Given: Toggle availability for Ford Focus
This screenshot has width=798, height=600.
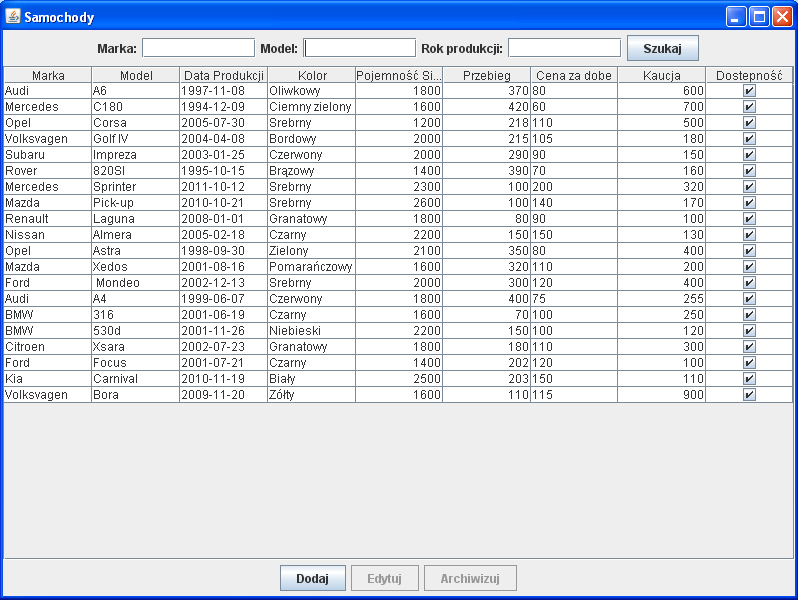Looking at the screenshot, I should tap(749, 363).
